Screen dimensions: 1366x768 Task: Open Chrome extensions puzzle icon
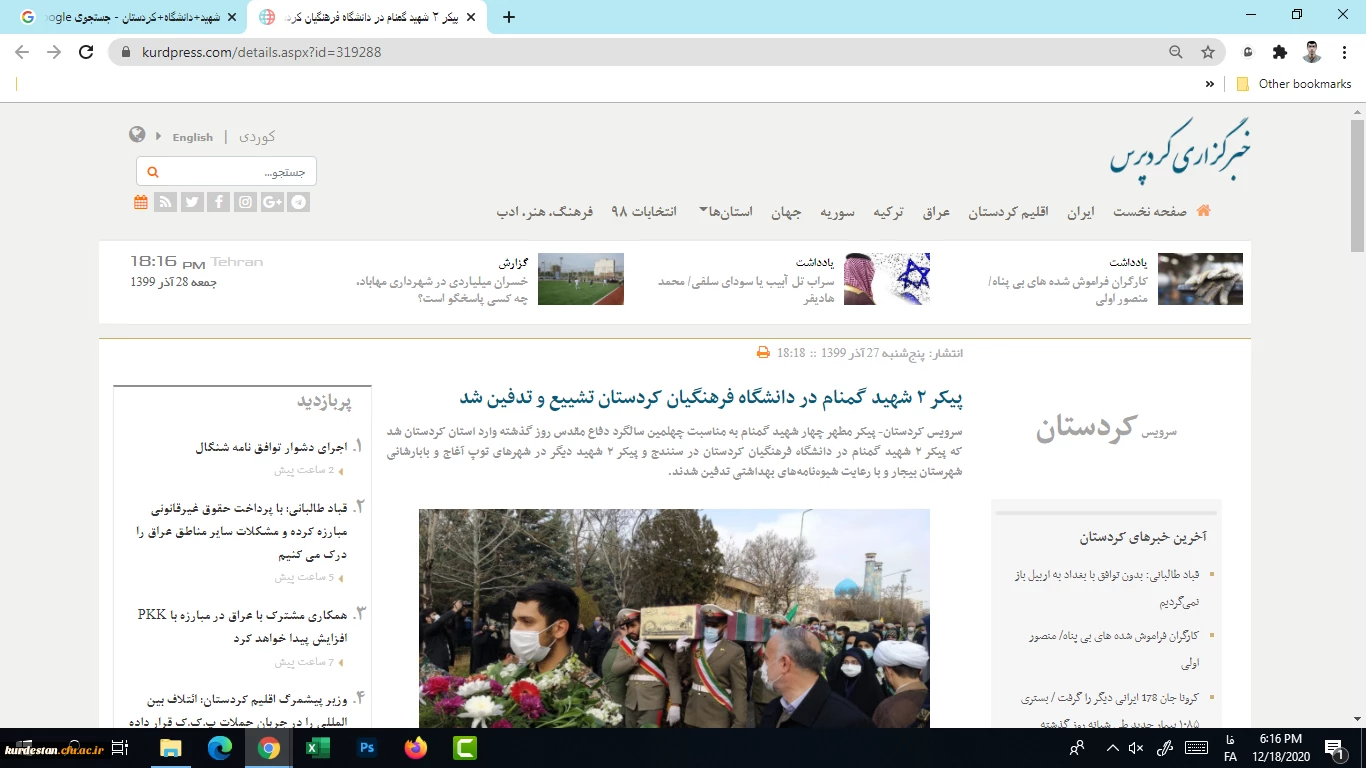1279,52
